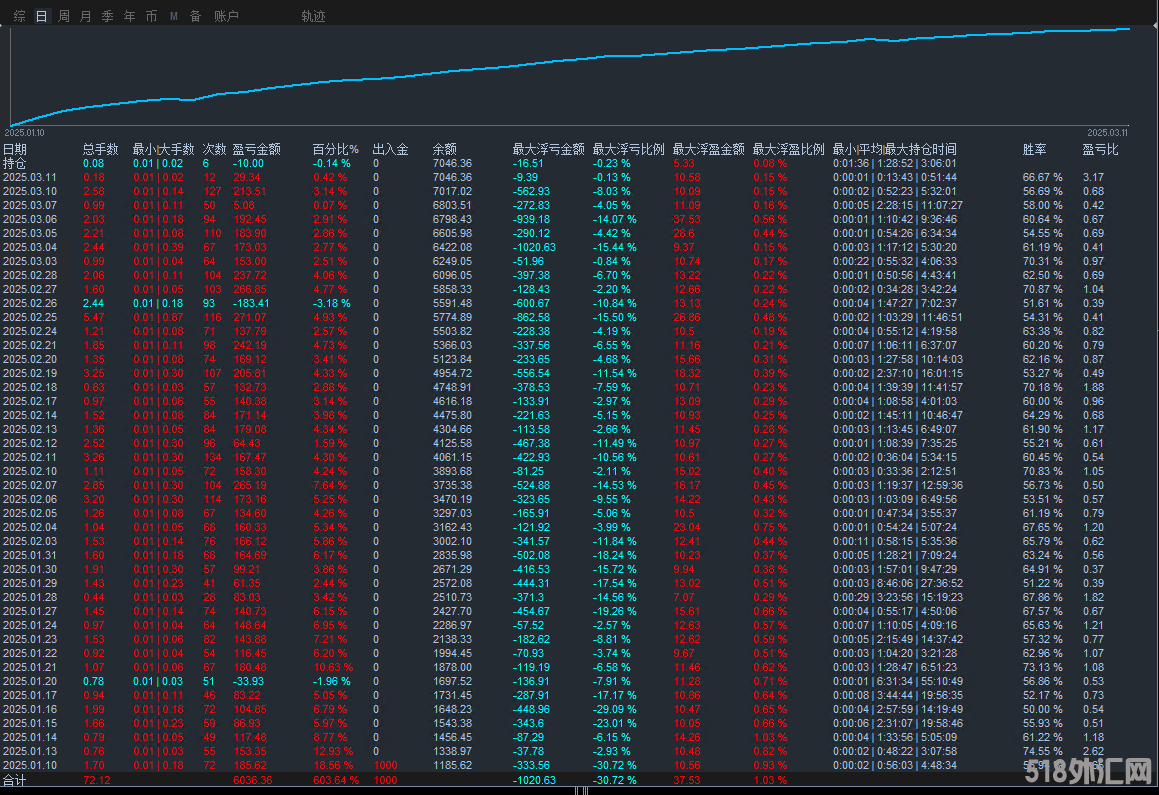Open the 月 monthly tab
Viewport: 1159px width, 795px height.
point(86,16)
